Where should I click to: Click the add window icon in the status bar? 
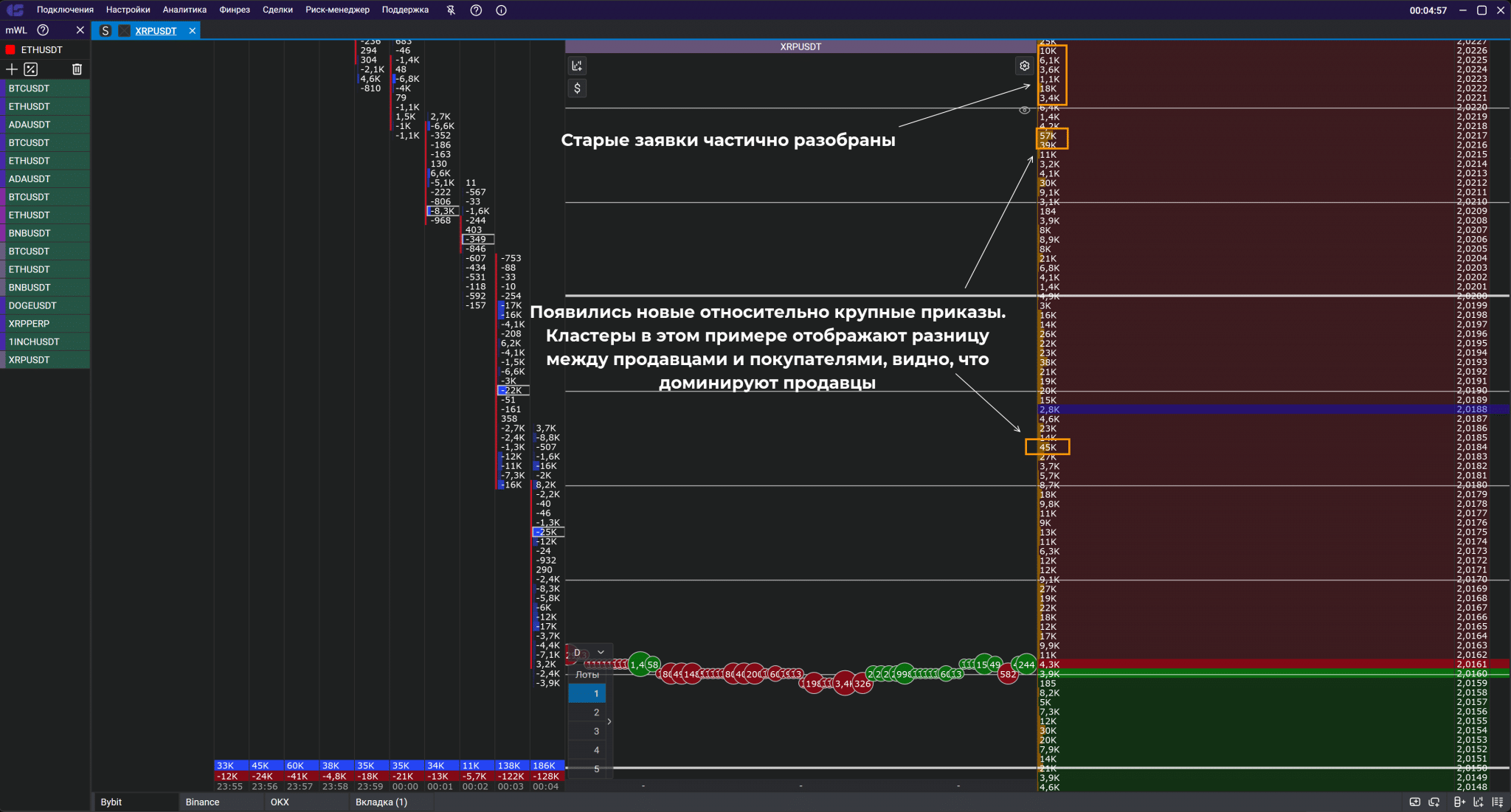pos(1414,802)
